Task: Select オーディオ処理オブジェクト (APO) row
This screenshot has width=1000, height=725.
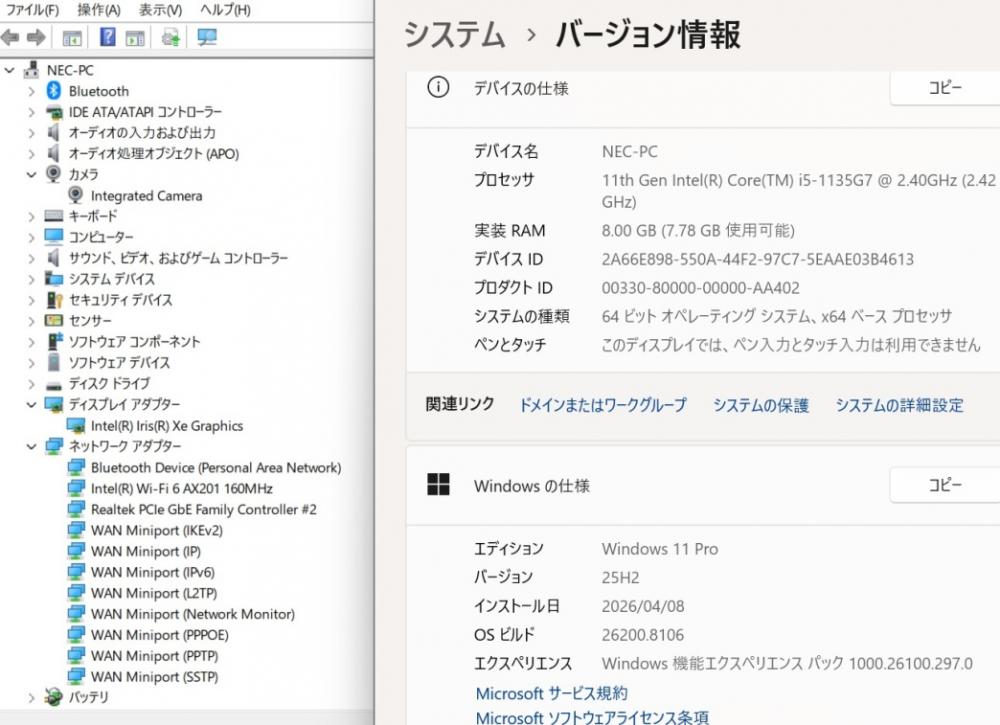Action: pos(154,154)
